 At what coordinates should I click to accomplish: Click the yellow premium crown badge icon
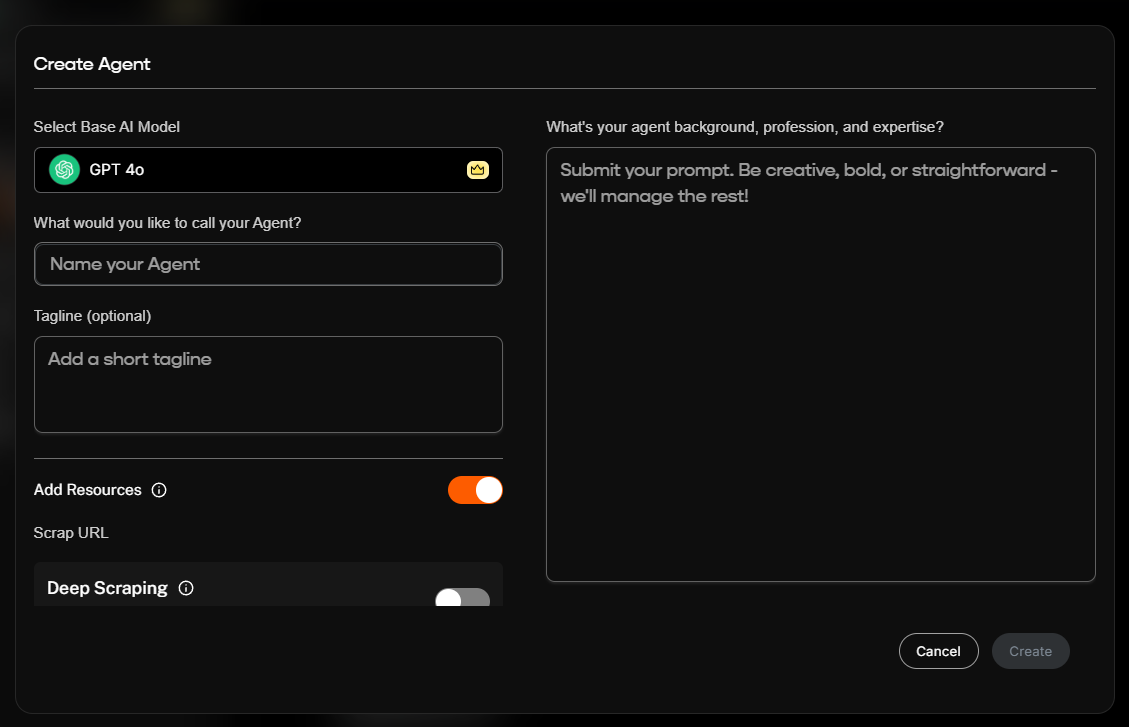(x=478, y=170)
